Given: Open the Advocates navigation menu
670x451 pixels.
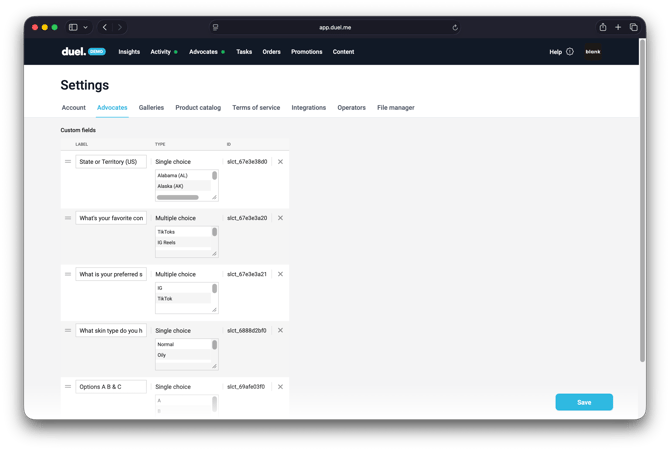Looking at the screenshot, I should [203, 52].
